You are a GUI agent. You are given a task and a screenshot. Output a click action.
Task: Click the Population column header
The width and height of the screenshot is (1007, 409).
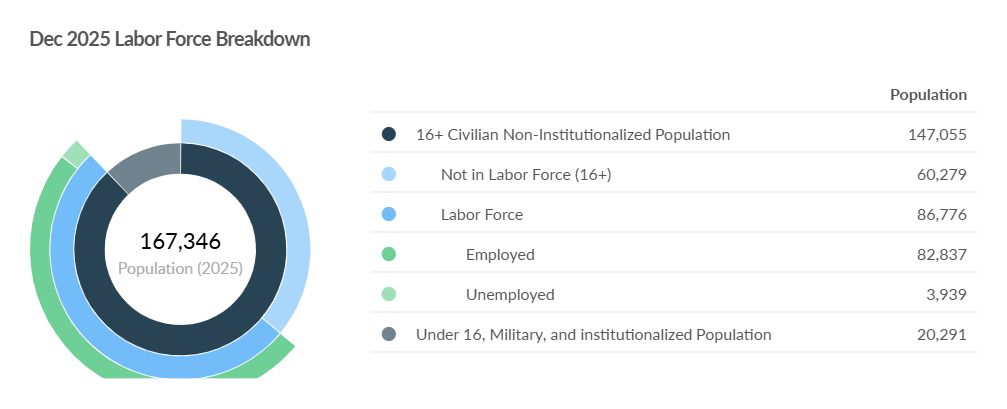[x=928, y=95]
